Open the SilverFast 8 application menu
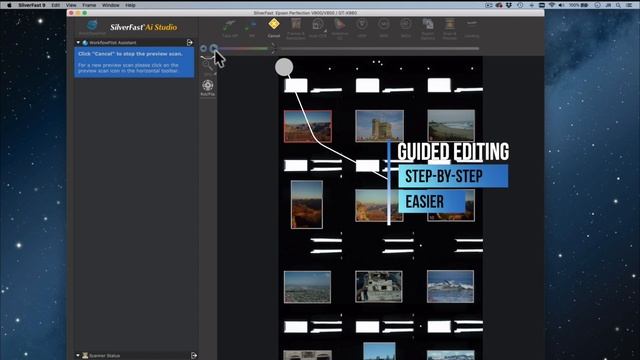The height and width of the screenshot is (360, 640). coord(32,5)
